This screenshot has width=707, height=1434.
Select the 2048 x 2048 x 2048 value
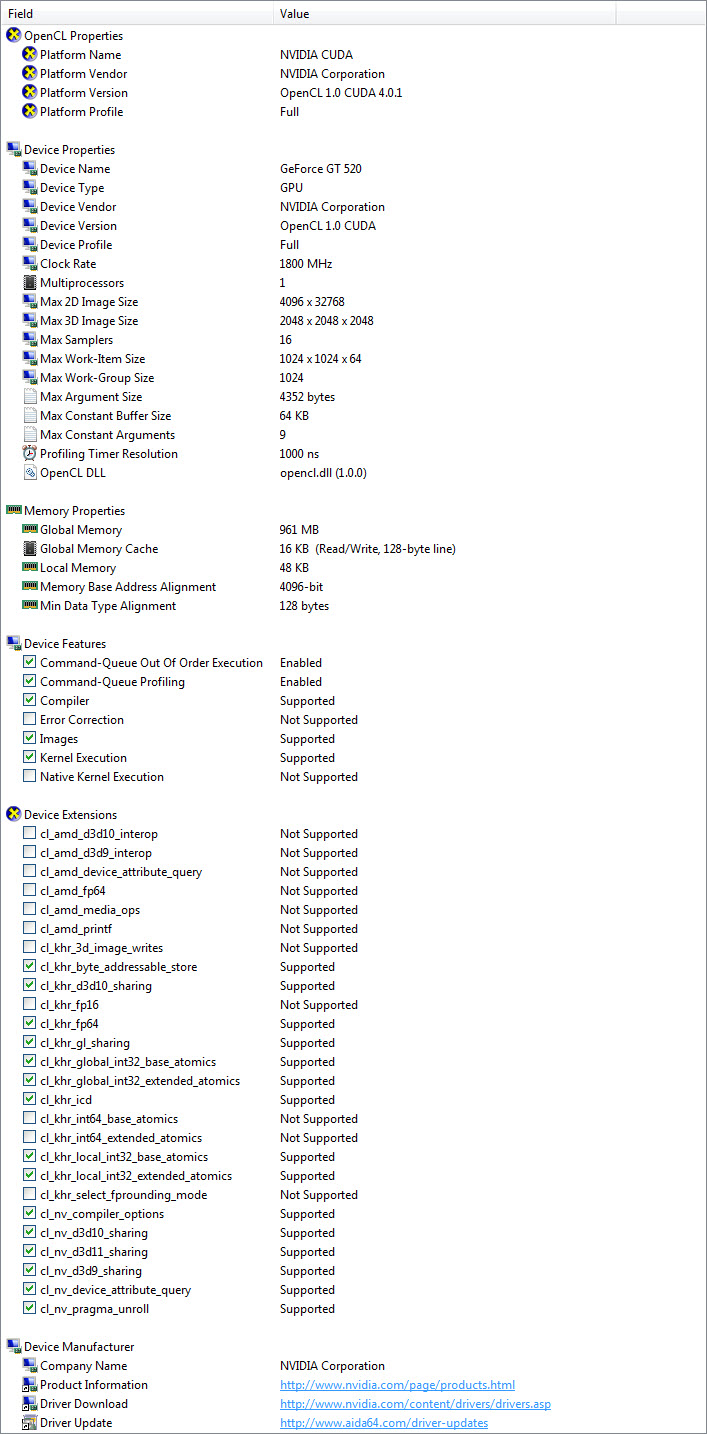pyautogui.click(x=329, y=321)
